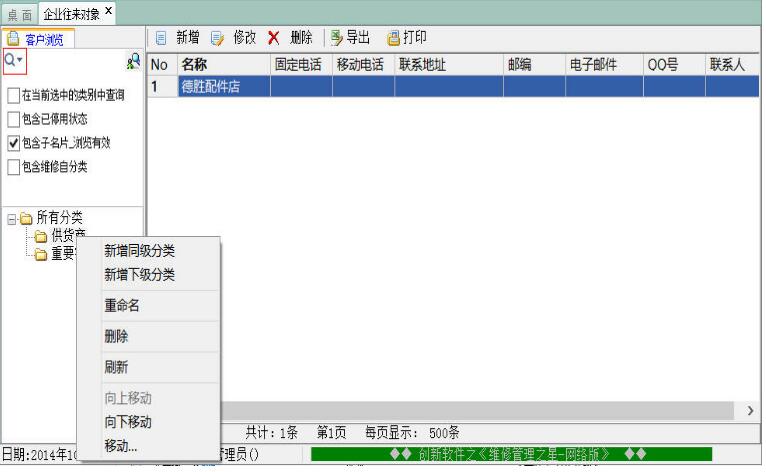Screen dimensions: 766x472
Task: Click horizontal scrollbar right arrow
Action: pyautogui.click(x=750, y=411)
